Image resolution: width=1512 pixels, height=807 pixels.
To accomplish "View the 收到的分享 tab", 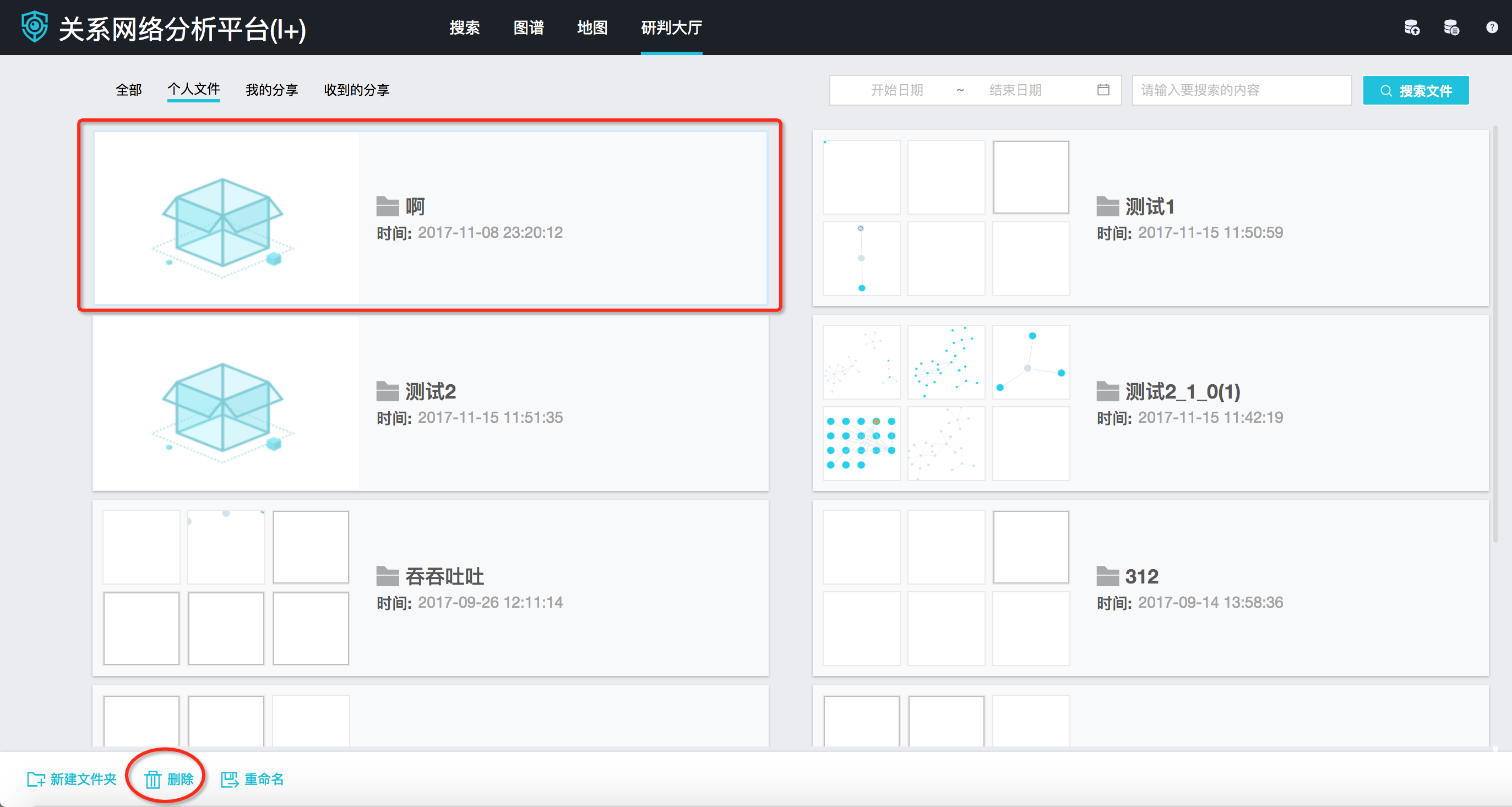I will (356, 90).
